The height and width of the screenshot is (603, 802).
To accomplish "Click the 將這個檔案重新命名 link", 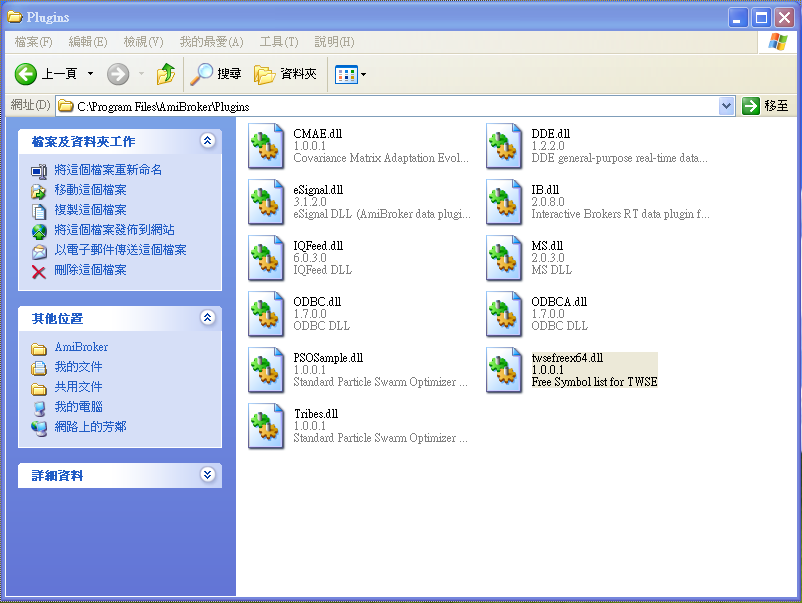I will pos(108,170).
